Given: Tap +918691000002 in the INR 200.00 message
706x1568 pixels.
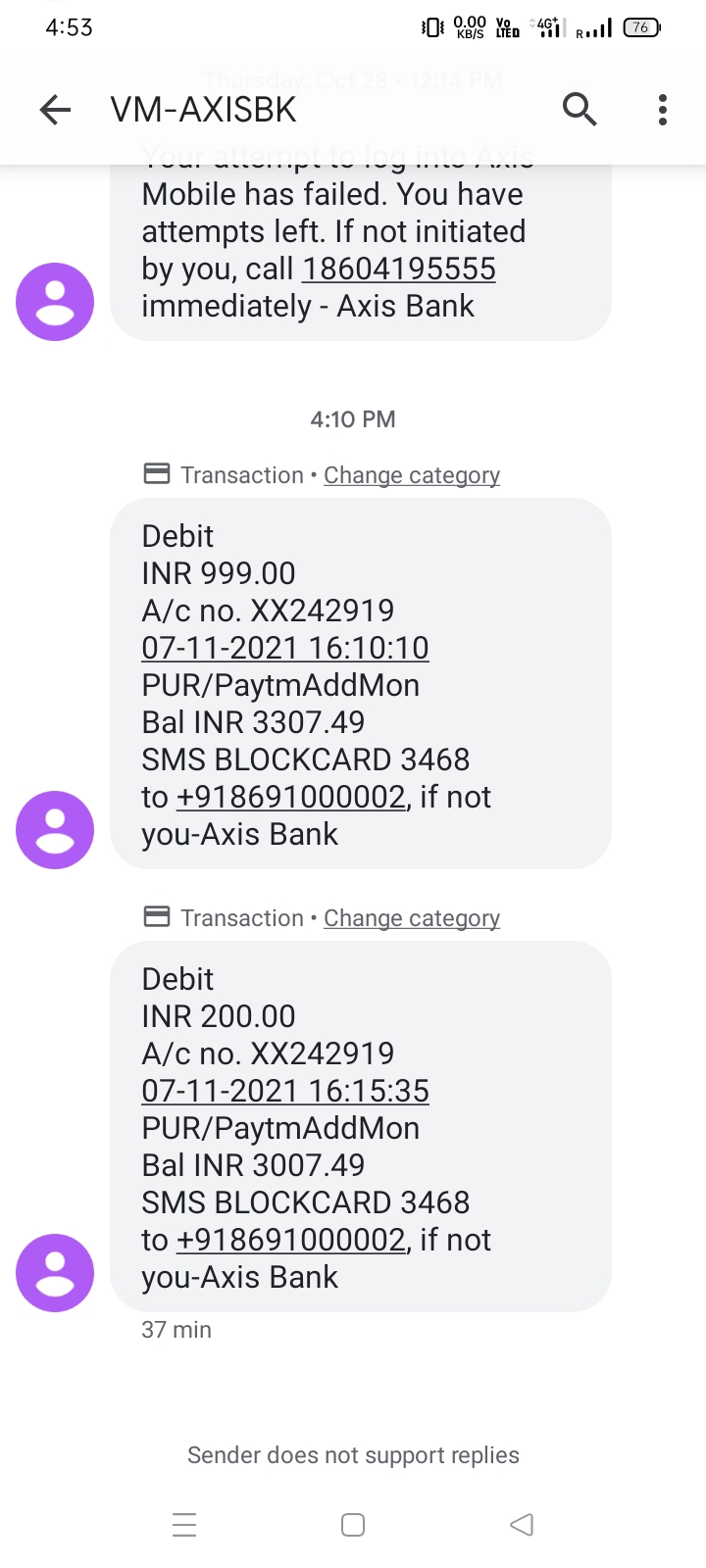Looking at the screenshot, I should [x=290, y=1240].
